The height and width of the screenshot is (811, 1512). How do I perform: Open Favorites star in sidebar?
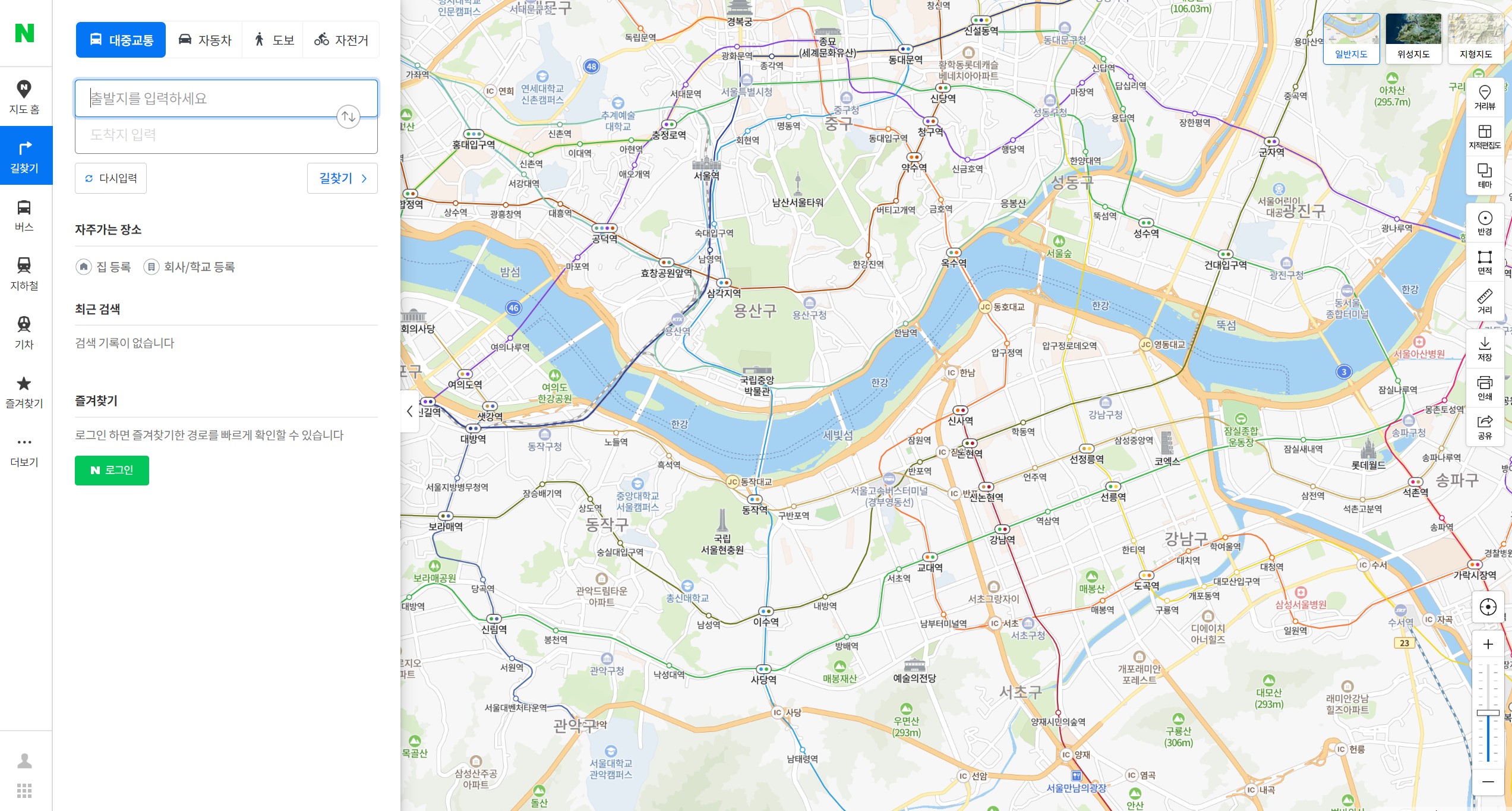pyautogui.click(x=24, y=391)
